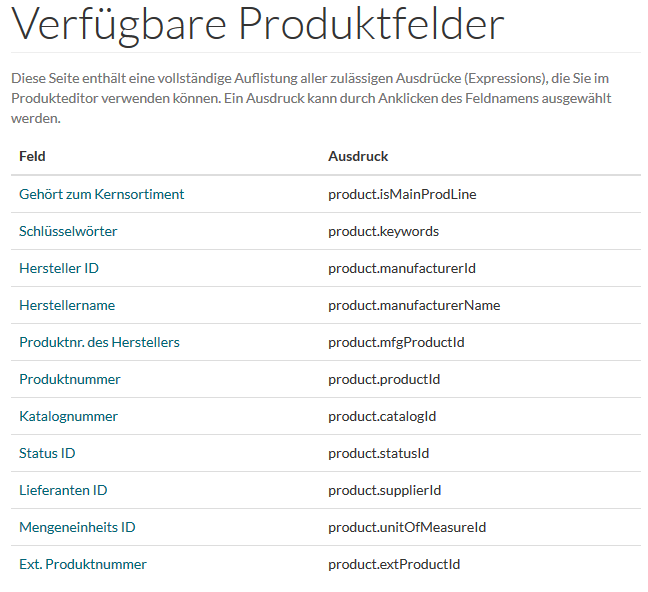Select the Herstellername field link
The image size is (648, 592).
tap(67, 305)
